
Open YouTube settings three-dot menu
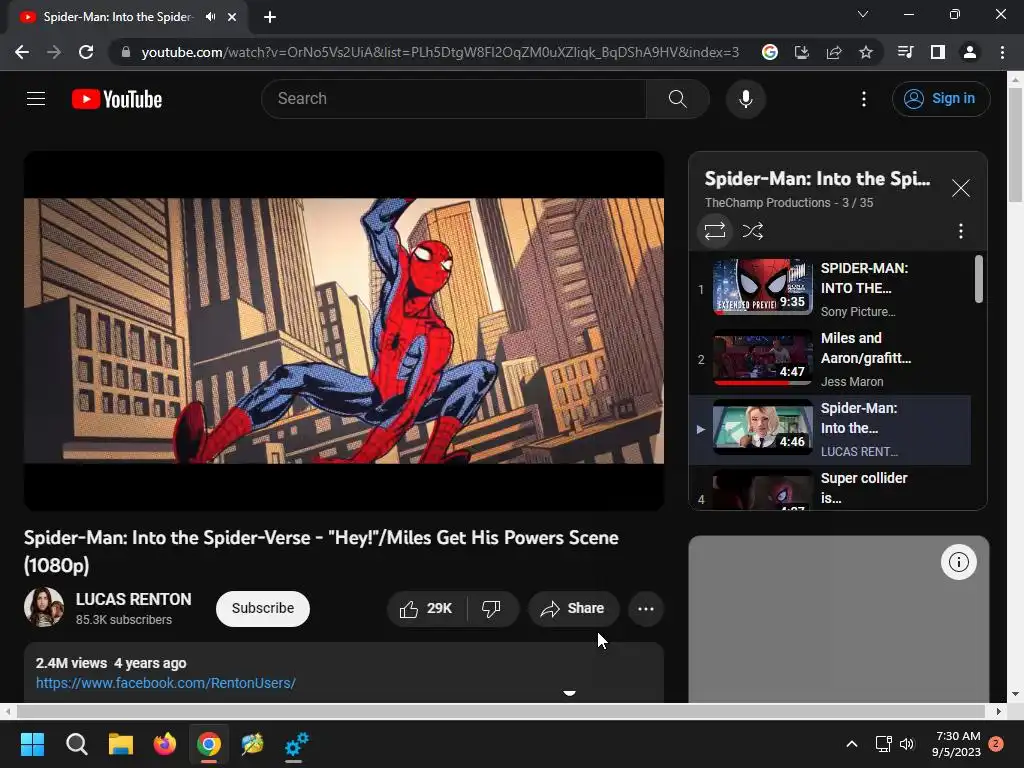point(863,99)
